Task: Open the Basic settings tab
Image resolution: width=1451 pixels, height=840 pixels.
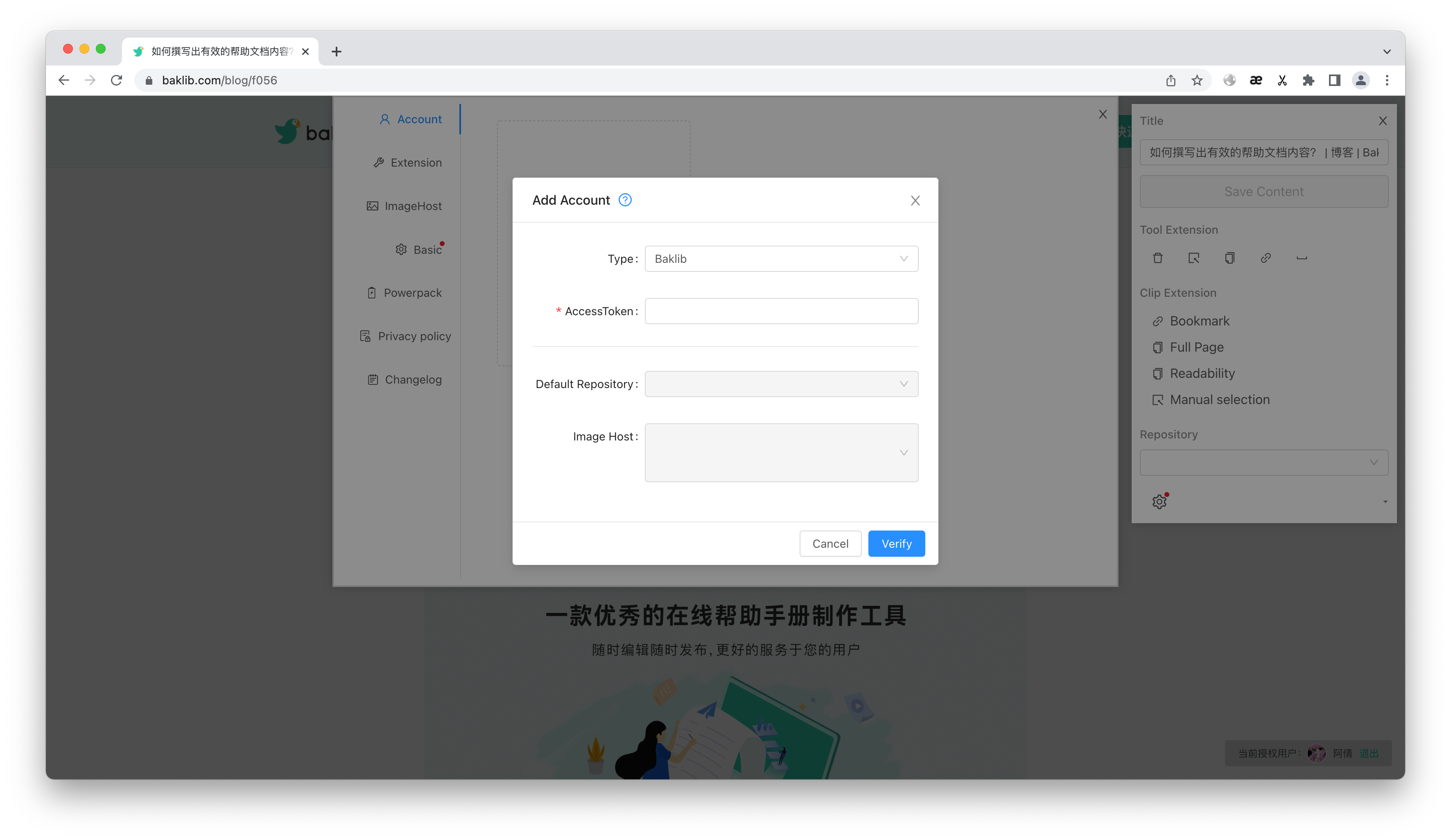Action: 419,249
